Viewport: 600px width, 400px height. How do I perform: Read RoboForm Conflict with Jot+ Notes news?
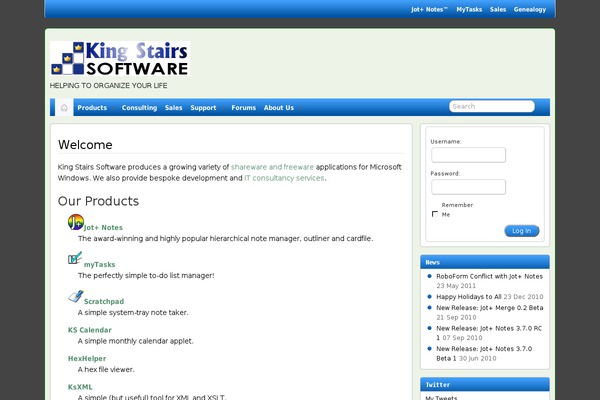click(489, 276)
